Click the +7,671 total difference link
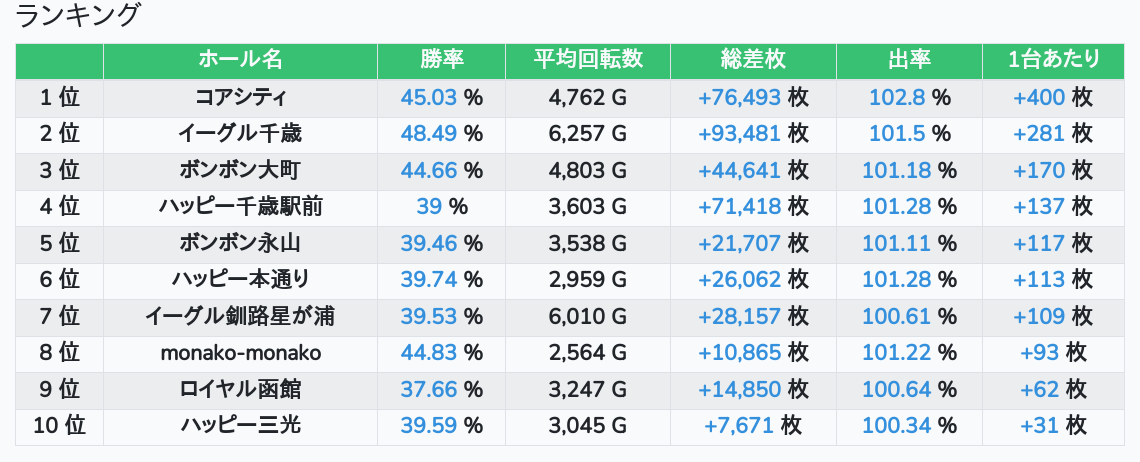 pos(740,427)
